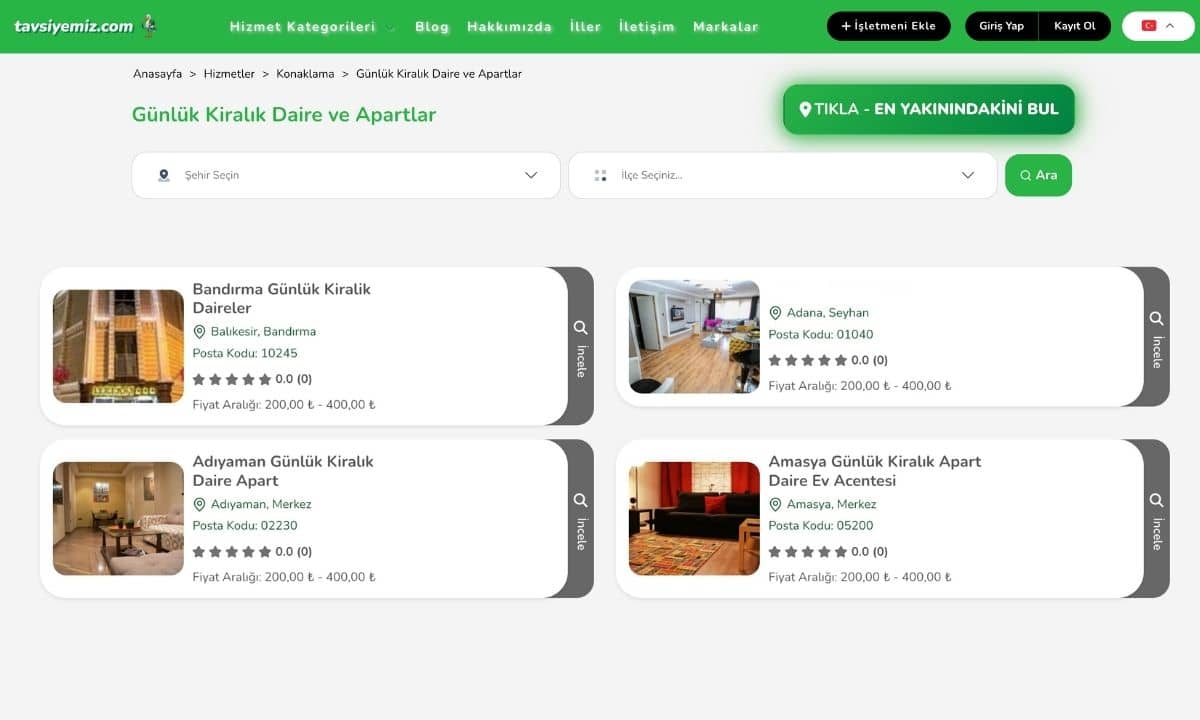Viewport: 1200px width, 720px height.
Task: Click the tavsiyemiz.com logo
Action: pyautogui.click(x=84, y=26)
